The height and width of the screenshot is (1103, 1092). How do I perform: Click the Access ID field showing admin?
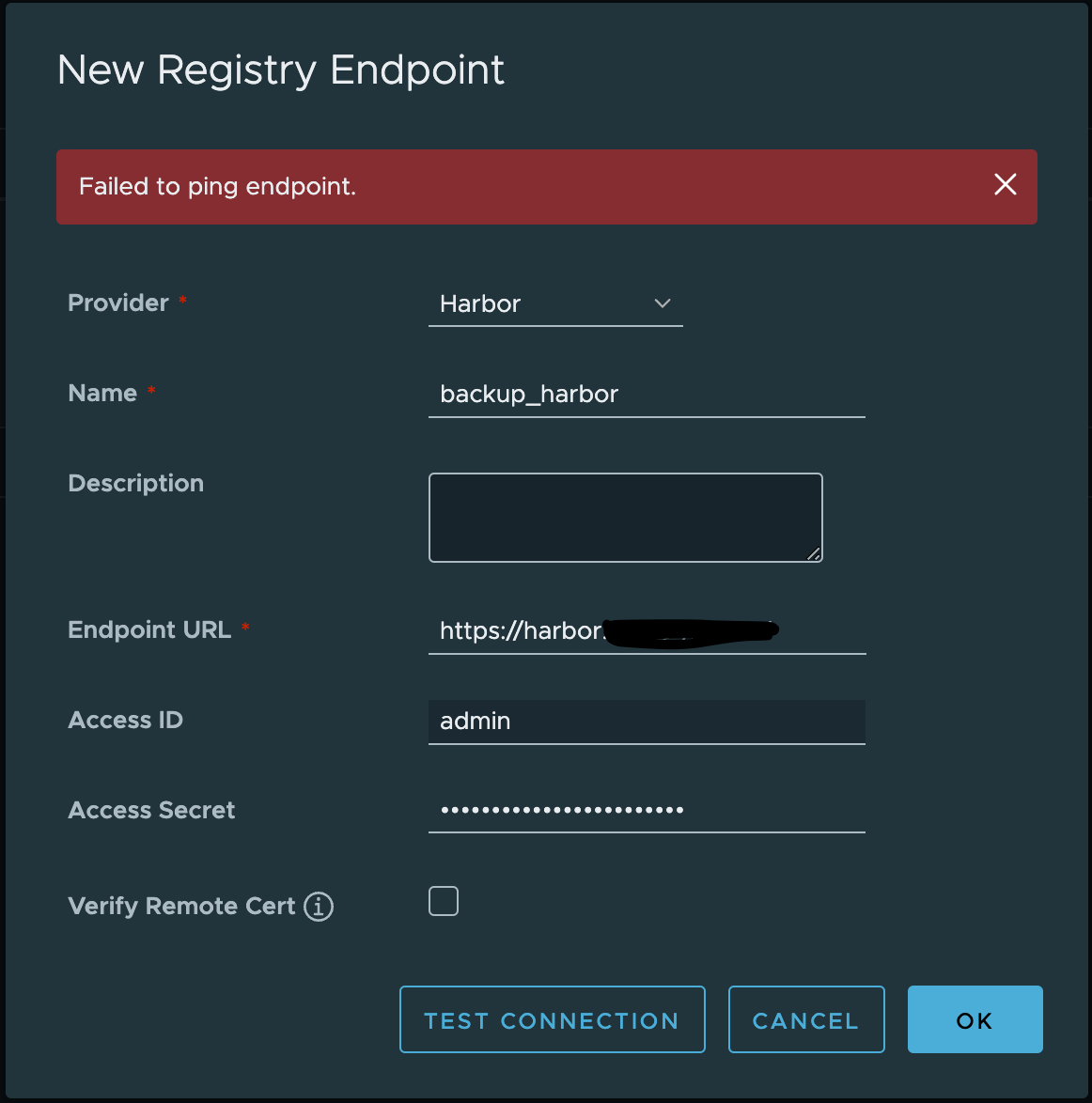tap(647, 722)
